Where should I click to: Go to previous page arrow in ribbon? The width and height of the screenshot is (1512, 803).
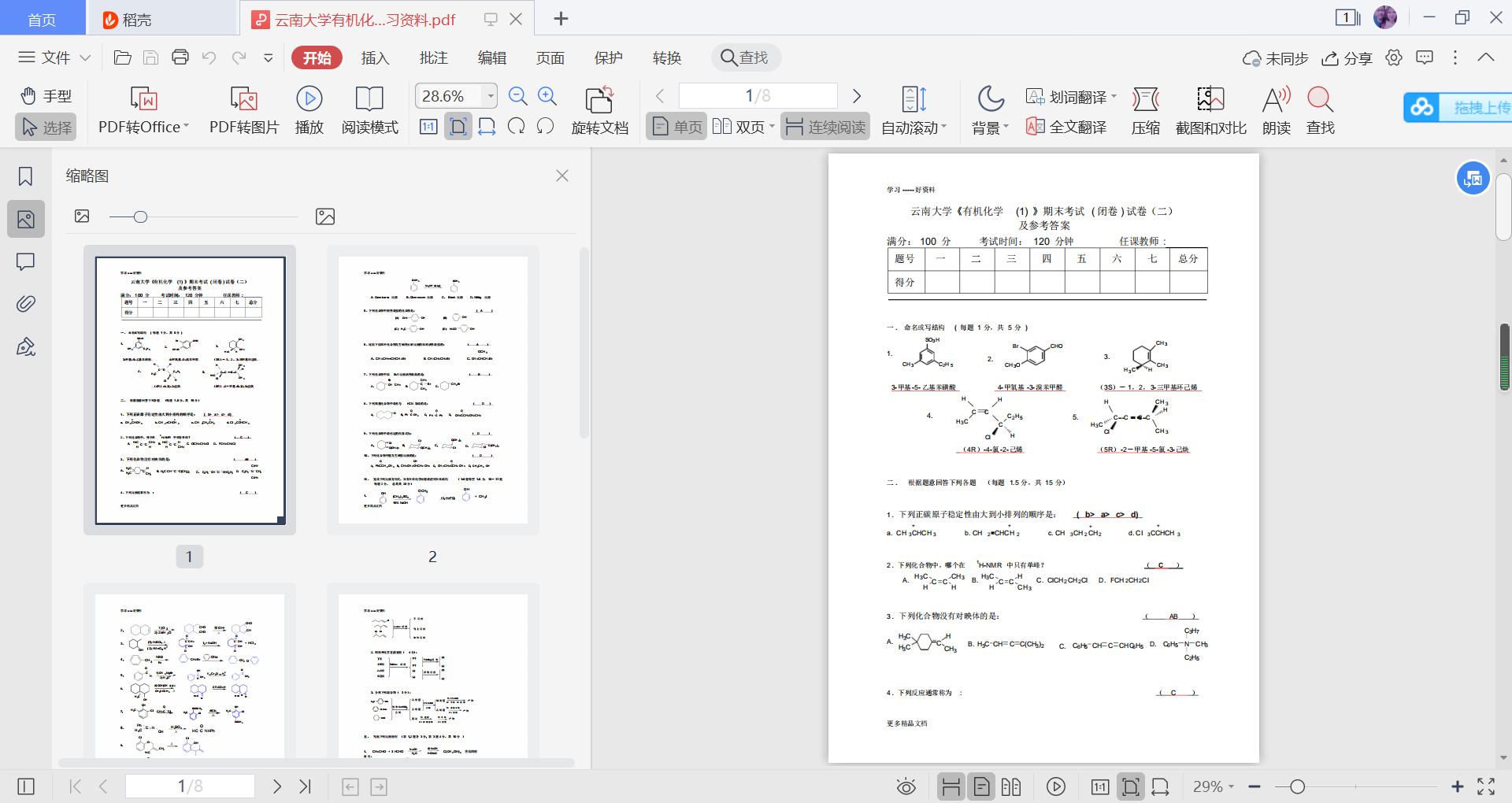click(x=660, y=96)
